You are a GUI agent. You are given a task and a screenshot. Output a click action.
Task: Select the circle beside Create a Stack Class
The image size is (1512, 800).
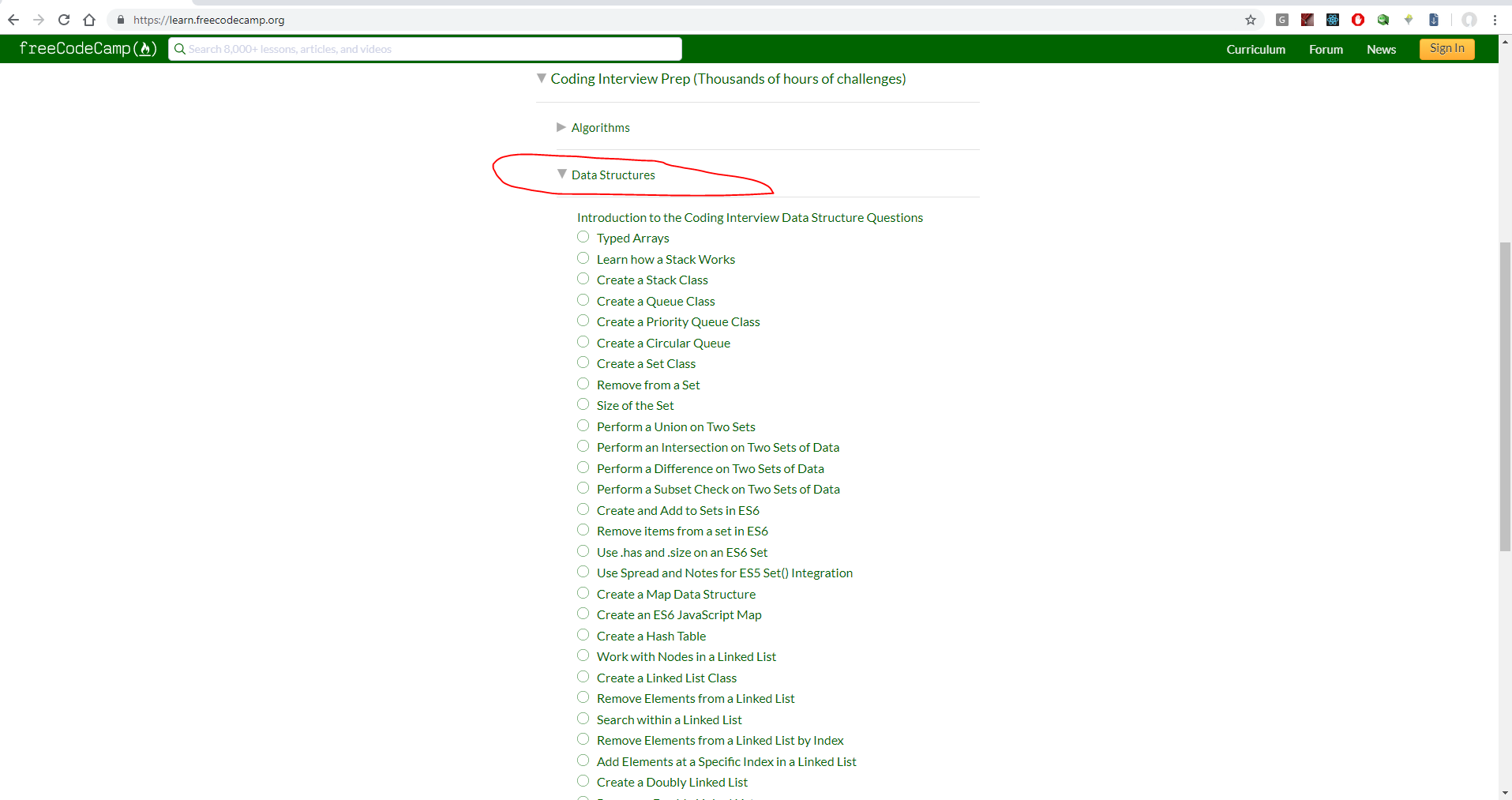(x=583, y=279)
